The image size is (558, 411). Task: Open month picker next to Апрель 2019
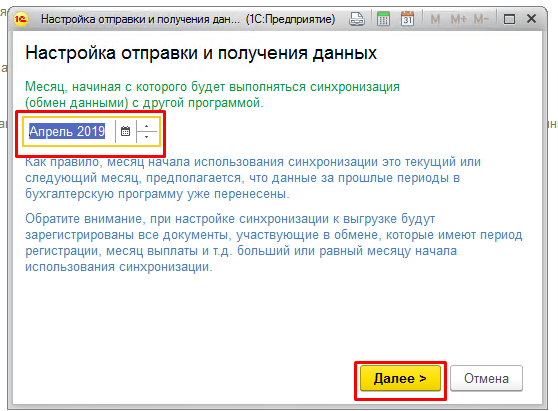coord(125,131)
